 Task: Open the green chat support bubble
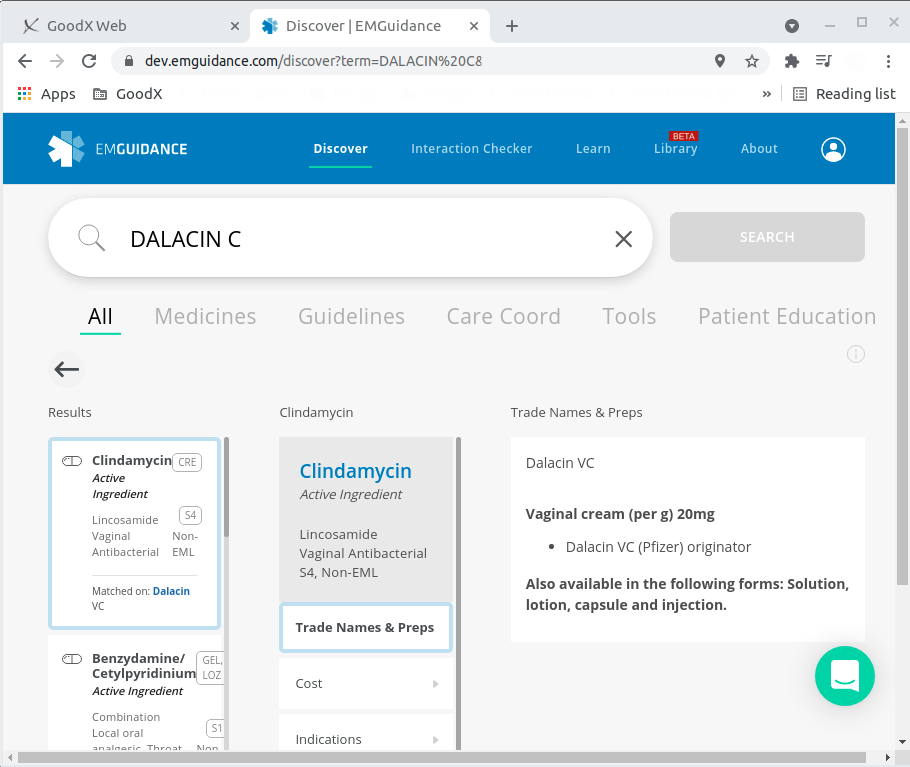tap(844, 676)
